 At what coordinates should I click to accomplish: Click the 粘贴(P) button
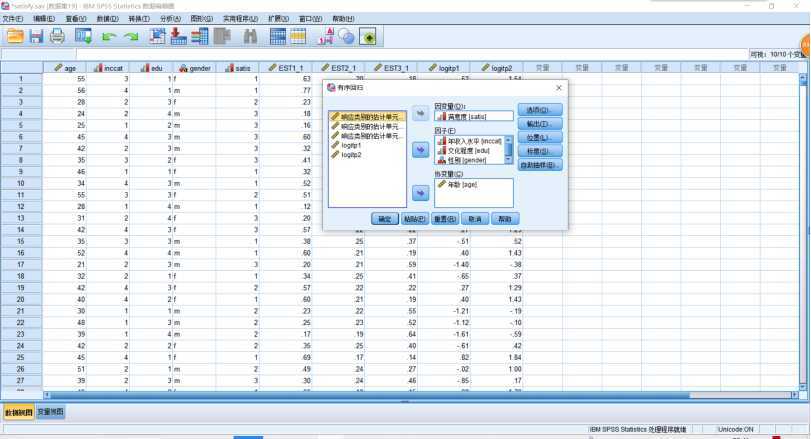(414, 219)
